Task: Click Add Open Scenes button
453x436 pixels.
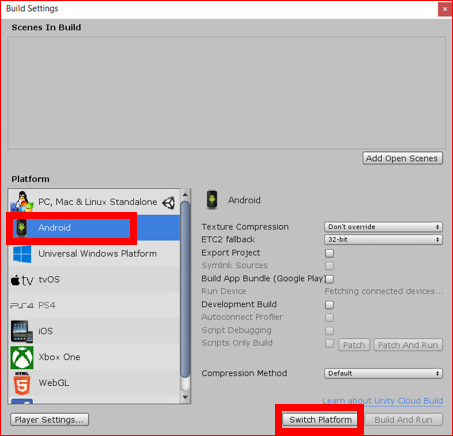Action: [x=403, y=158]
